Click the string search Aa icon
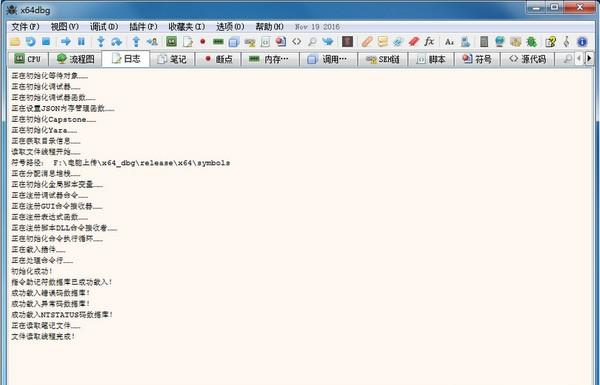Screen dimensions: 600x385 click(x=449, y=42)
